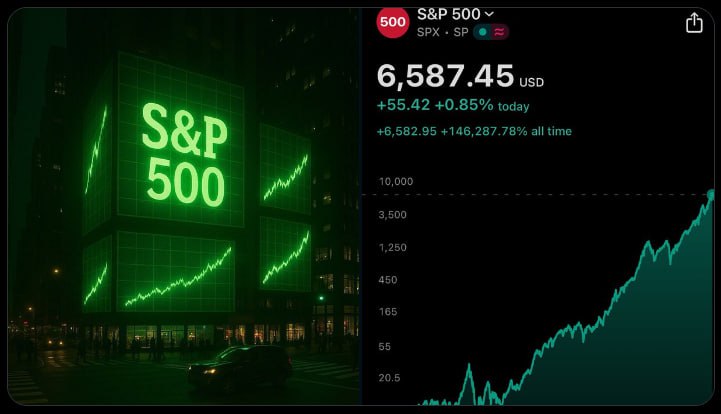Tap the share icon in top corner

click(694, 23)
